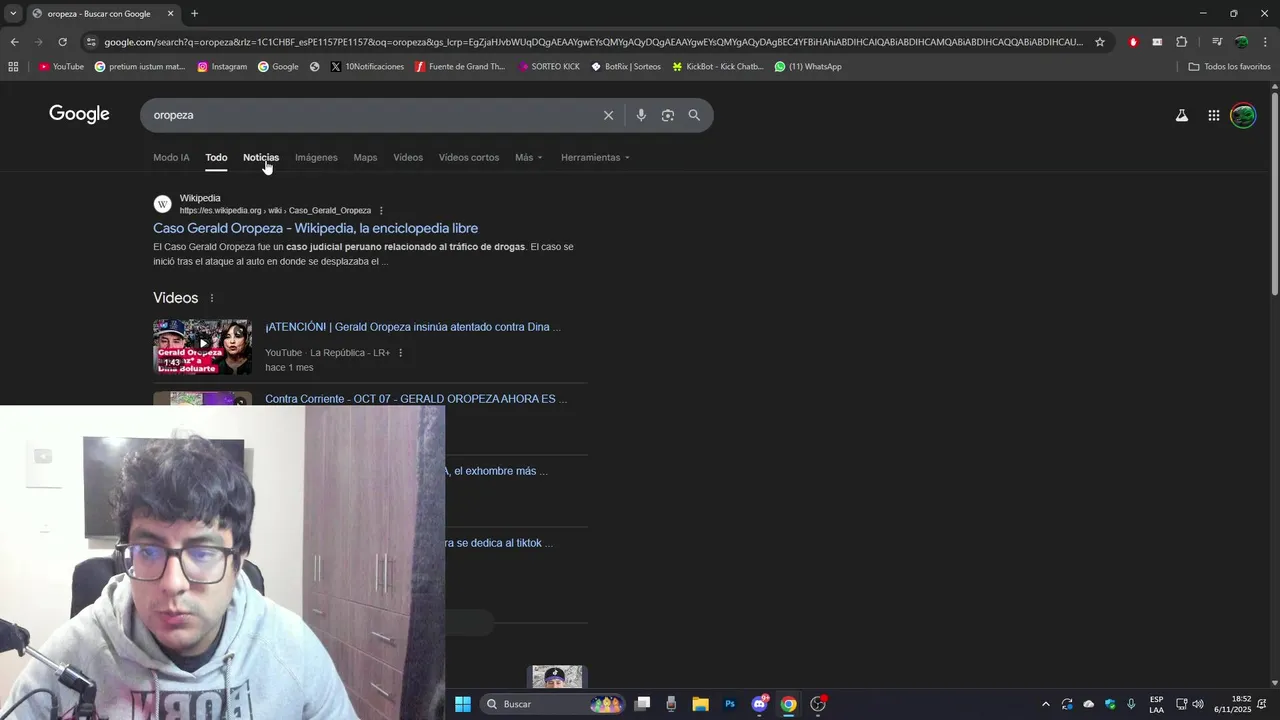Open the 10Notificaciones bookmark
This screenshot has width=1280, height=720.
click(367, 67)
